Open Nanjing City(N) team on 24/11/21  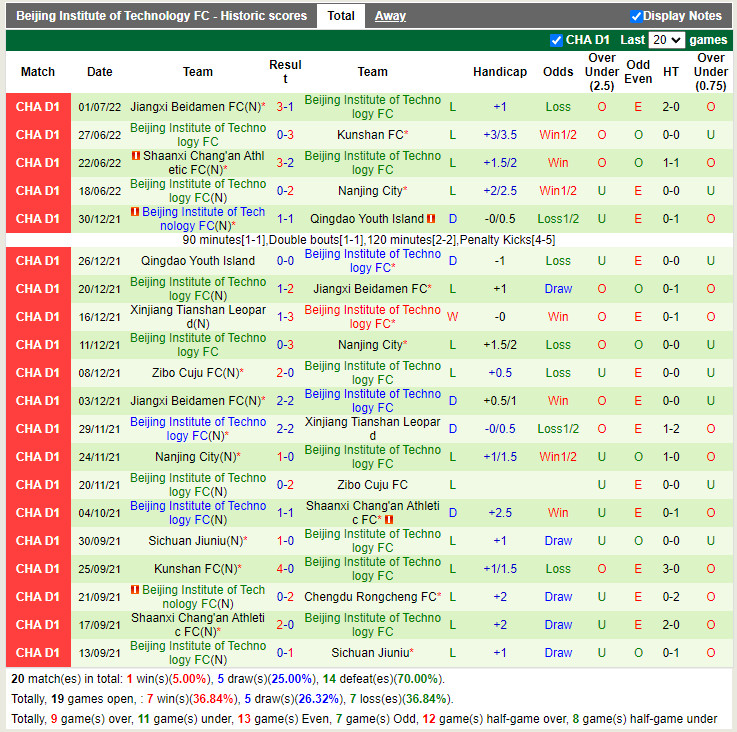(x=196, y=457)
